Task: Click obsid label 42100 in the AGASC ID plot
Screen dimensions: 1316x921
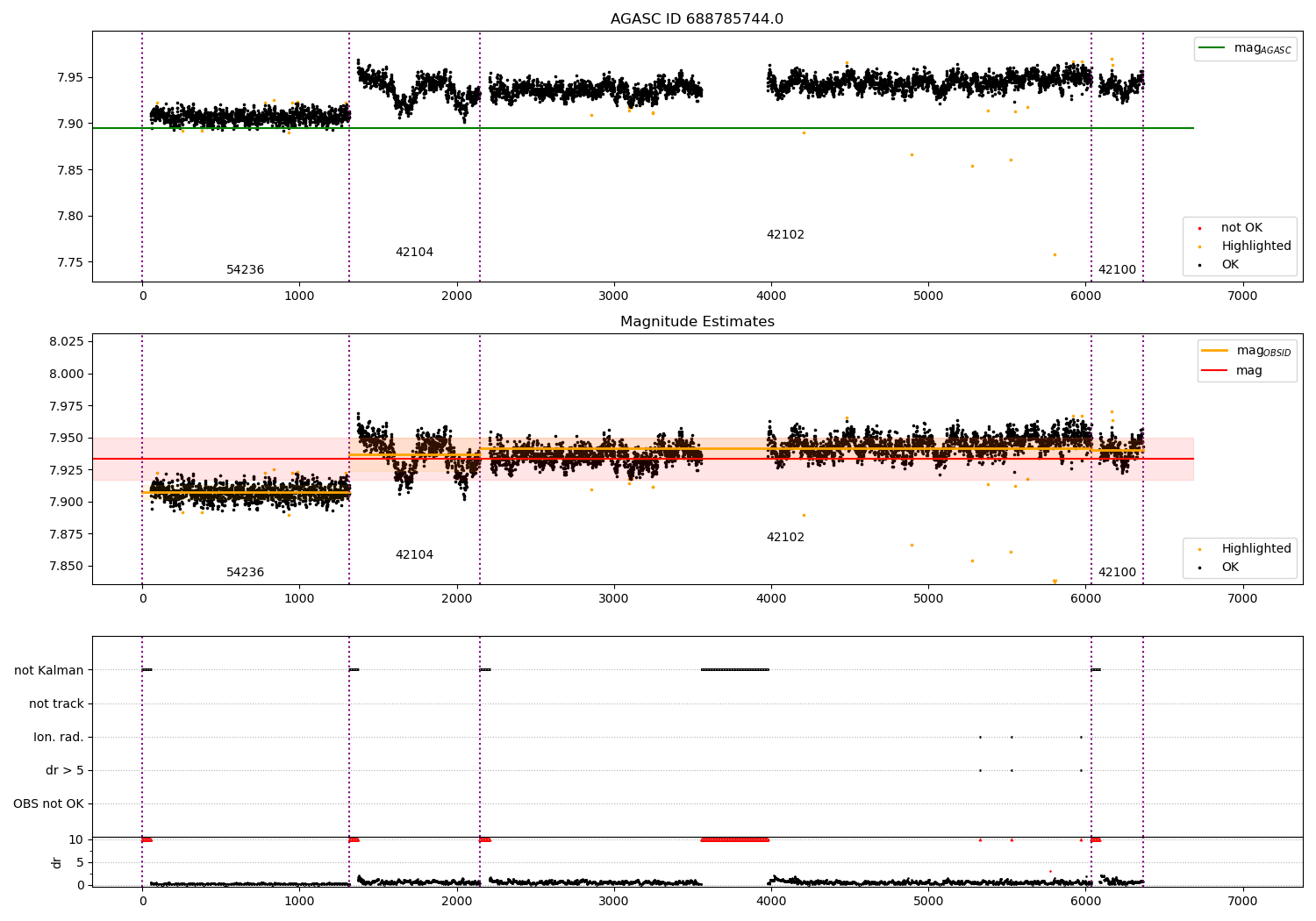Action: coord(1117,270)
